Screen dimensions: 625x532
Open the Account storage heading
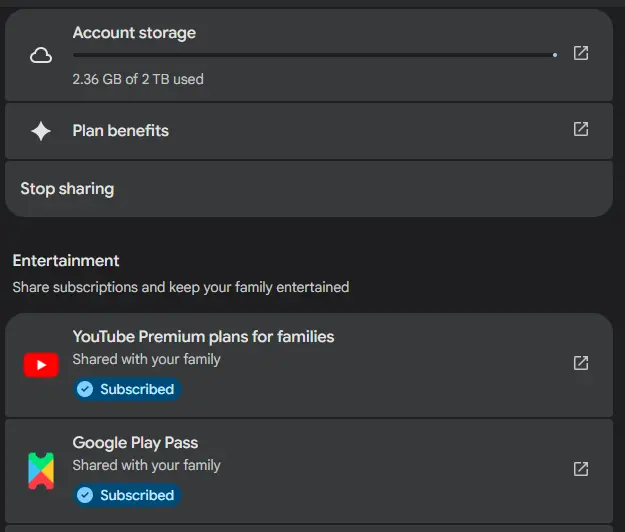click(x=134, y=33)
